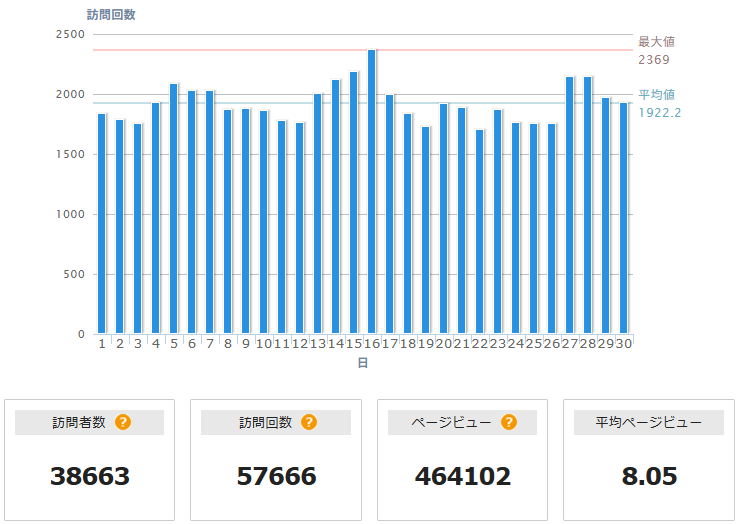Click the 日 x-axis label below the chart
The image size is (736, 524).
pyautogui.click(x=363, y=363)
